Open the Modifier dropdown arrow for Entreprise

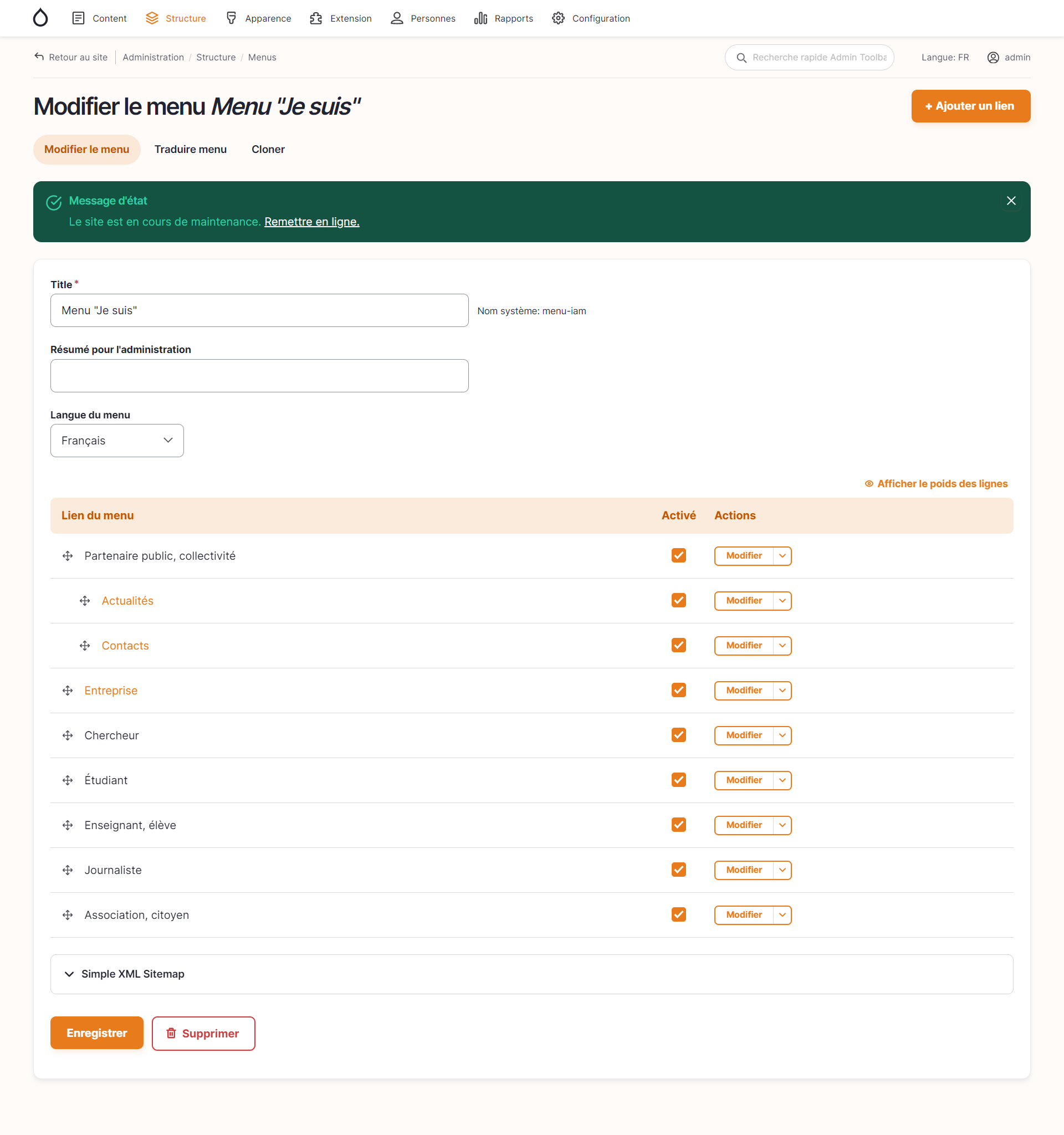[x=782, y=690]
